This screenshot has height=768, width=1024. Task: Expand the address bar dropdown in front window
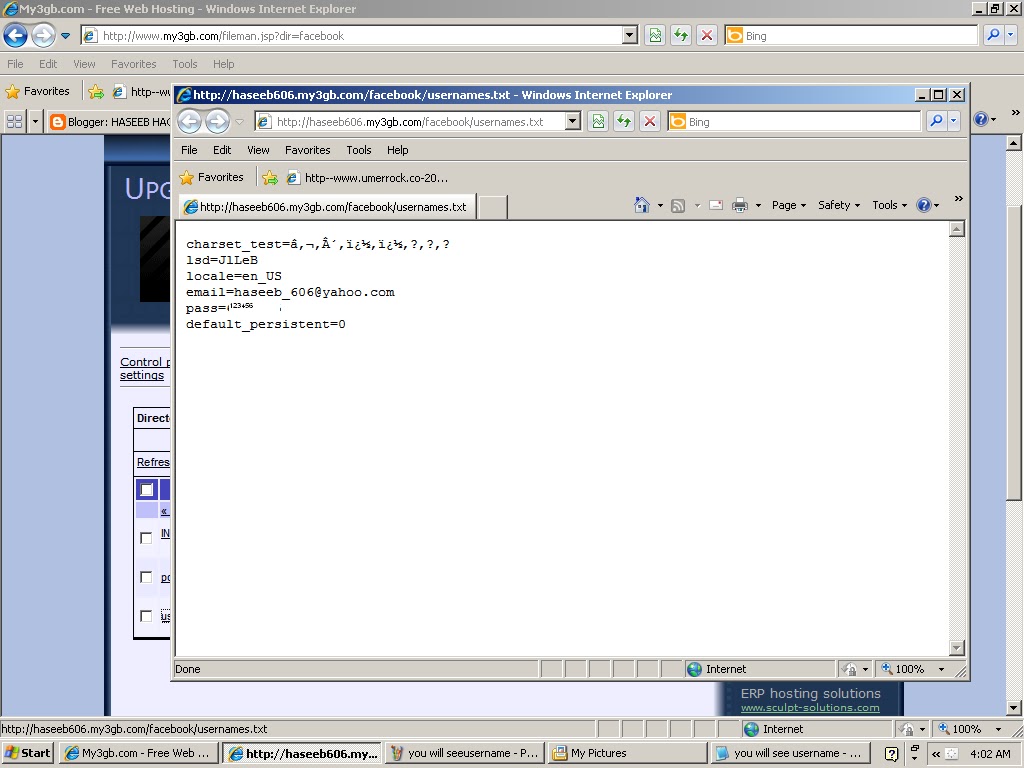tap(573, 121)
